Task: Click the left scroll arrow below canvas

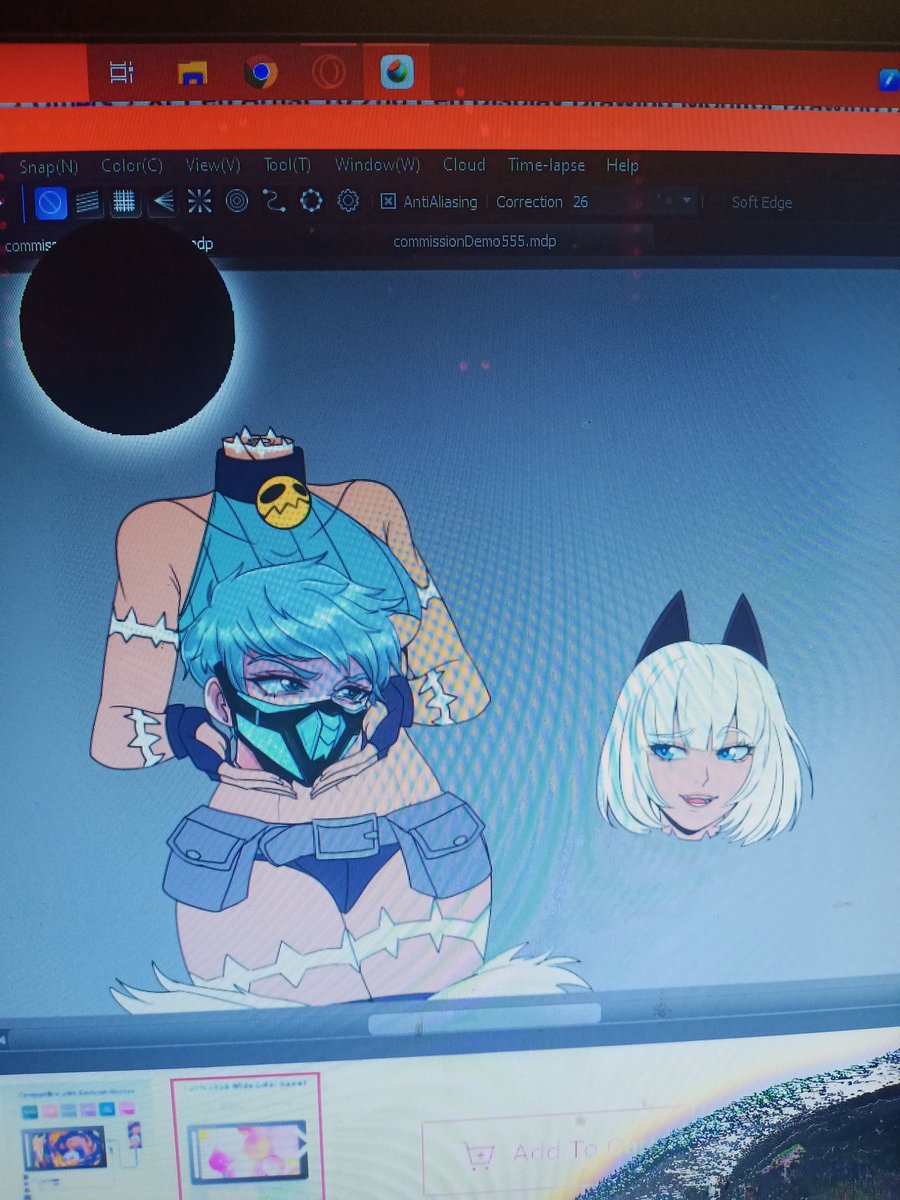Action: pyautogui.click(x=5, y=1040)
